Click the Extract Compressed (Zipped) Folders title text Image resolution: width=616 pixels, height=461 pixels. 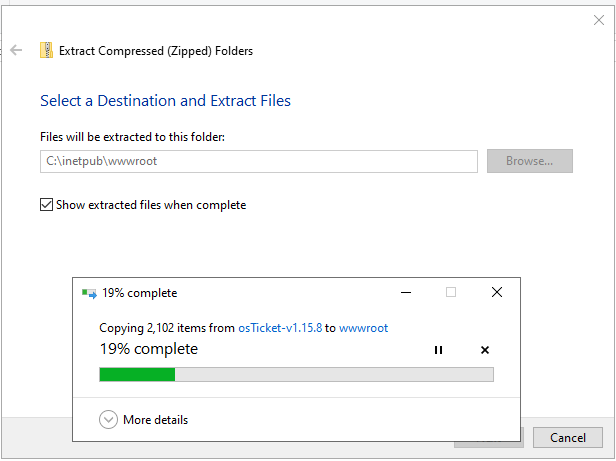point(156,50)
